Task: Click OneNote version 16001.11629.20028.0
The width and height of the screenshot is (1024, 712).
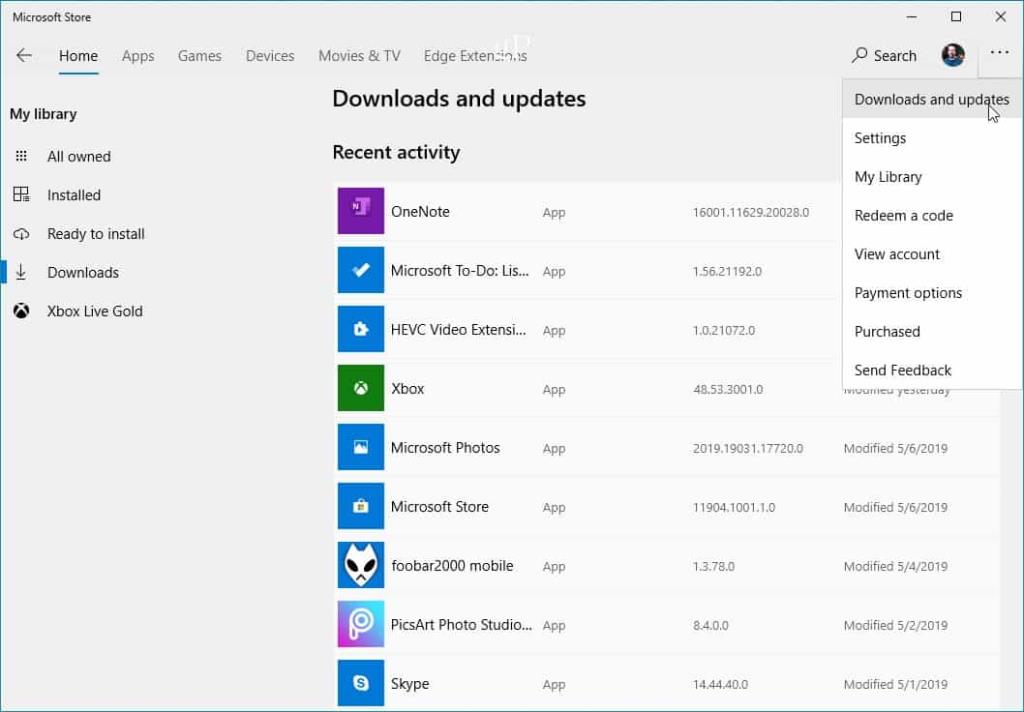Action: tap(751, 212)
